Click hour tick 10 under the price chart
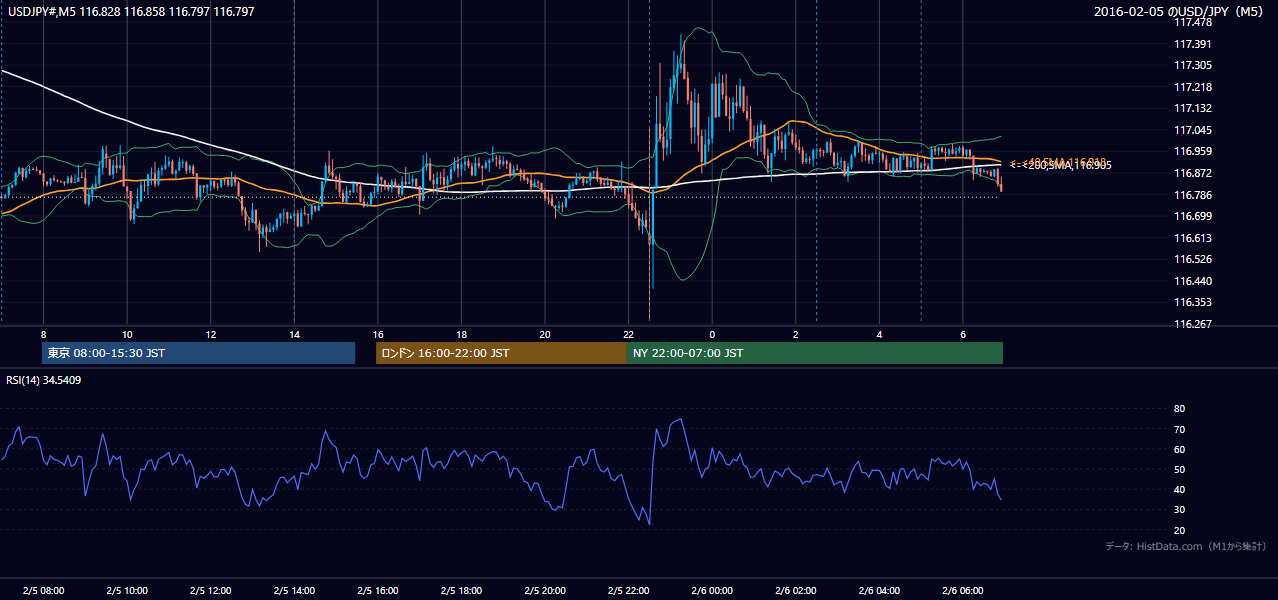The height and width of the screenshot is (600, 1278). 127,334
